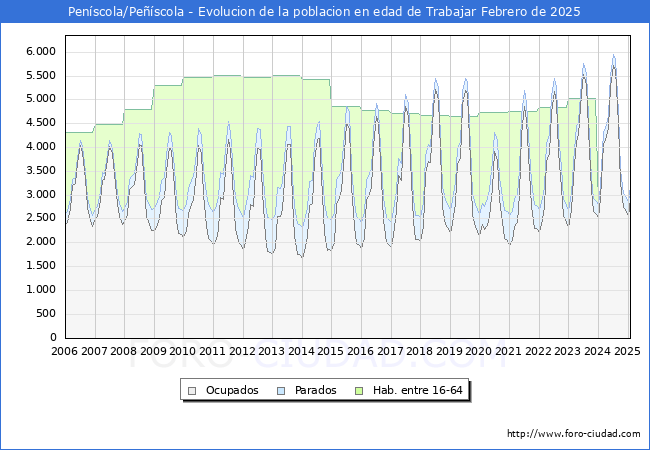
Task: Click the 3.500 y-axis label
Action: tap(41, 170)
